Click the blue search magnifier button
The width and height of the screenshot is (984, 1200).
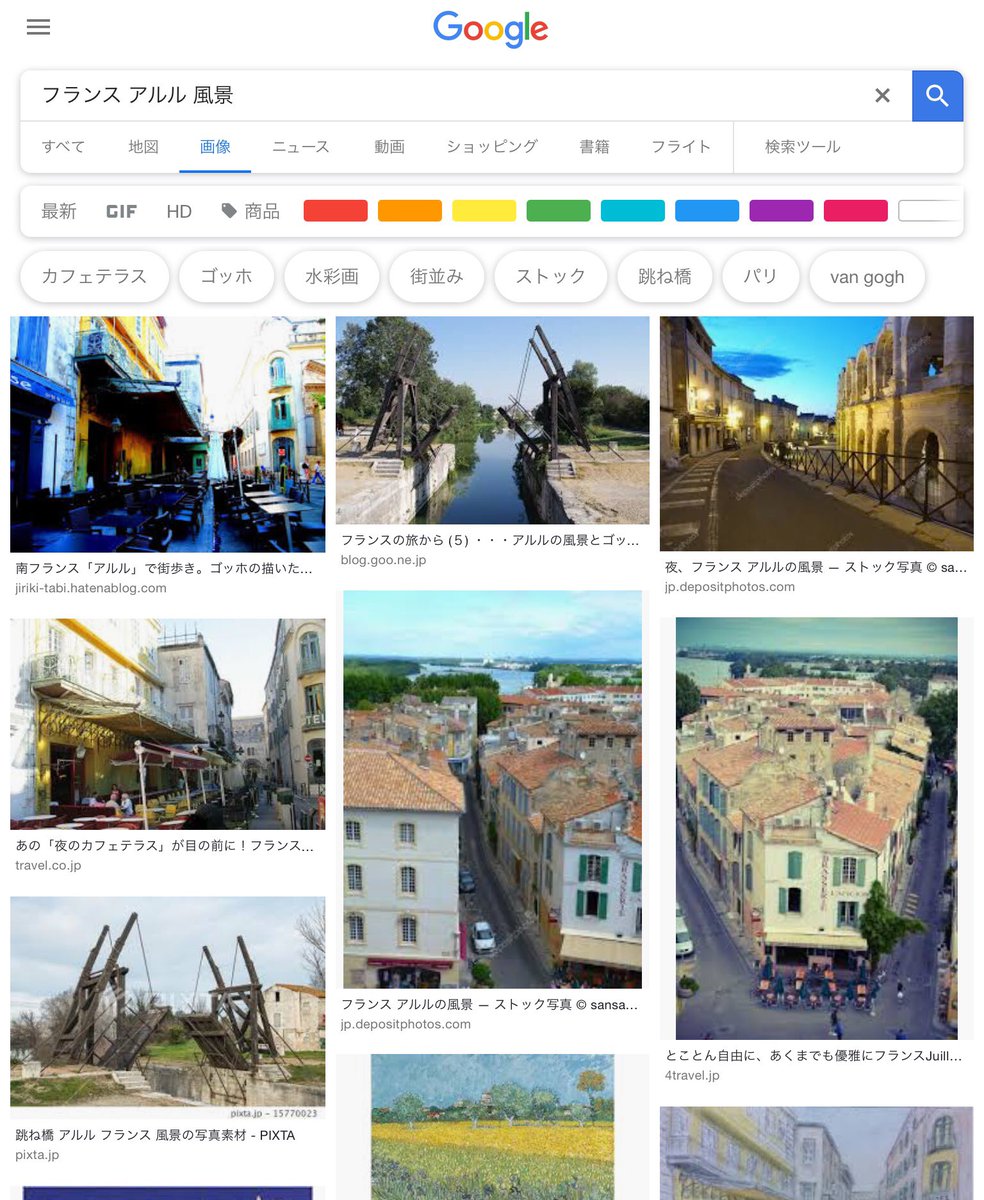click(937, 95)
